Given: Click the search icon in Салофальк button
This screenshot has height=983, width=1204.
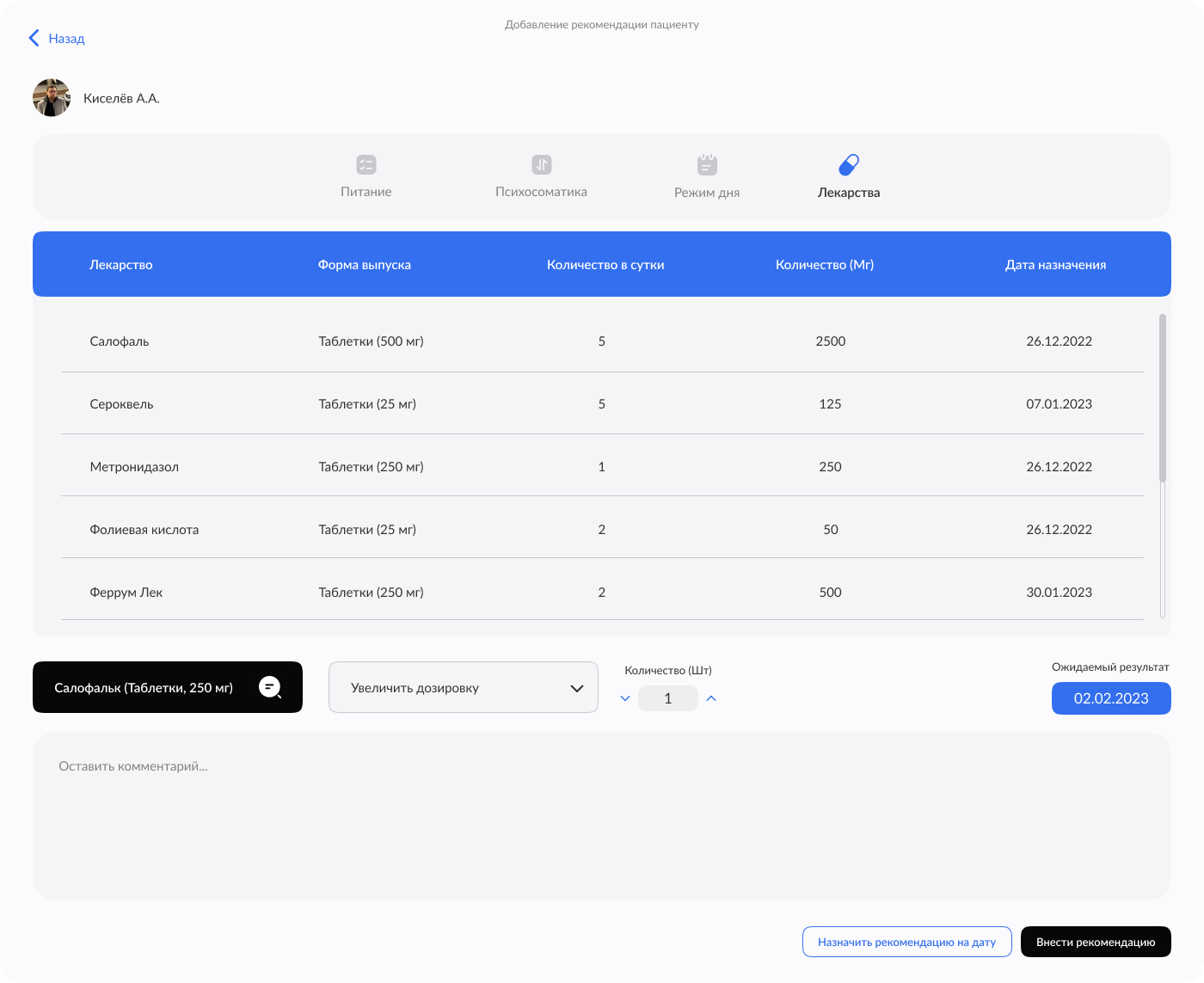Looking at the screenshot, I should click(270, 687).
